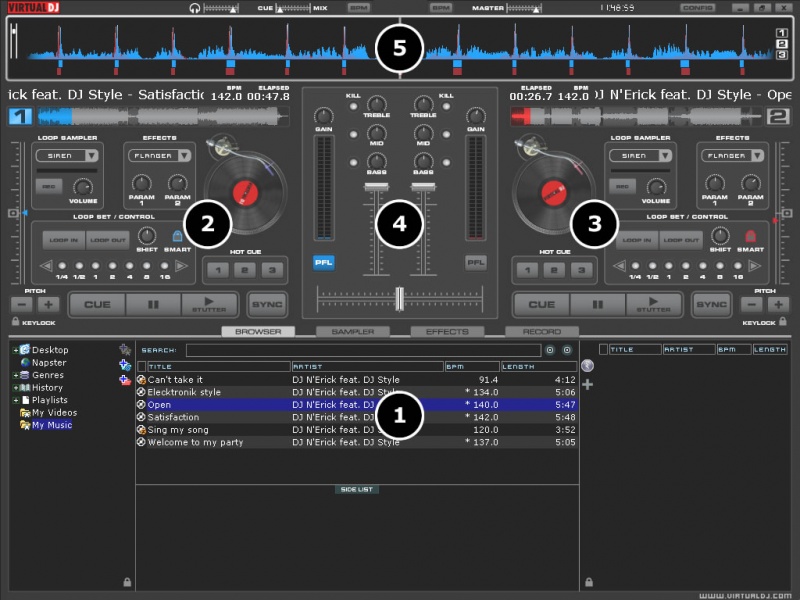Image resolution: width=800 pixels, height=600 pixels.
Task: Raise deck 2 pitch with the plus button
Action: (x=778, y=305)
